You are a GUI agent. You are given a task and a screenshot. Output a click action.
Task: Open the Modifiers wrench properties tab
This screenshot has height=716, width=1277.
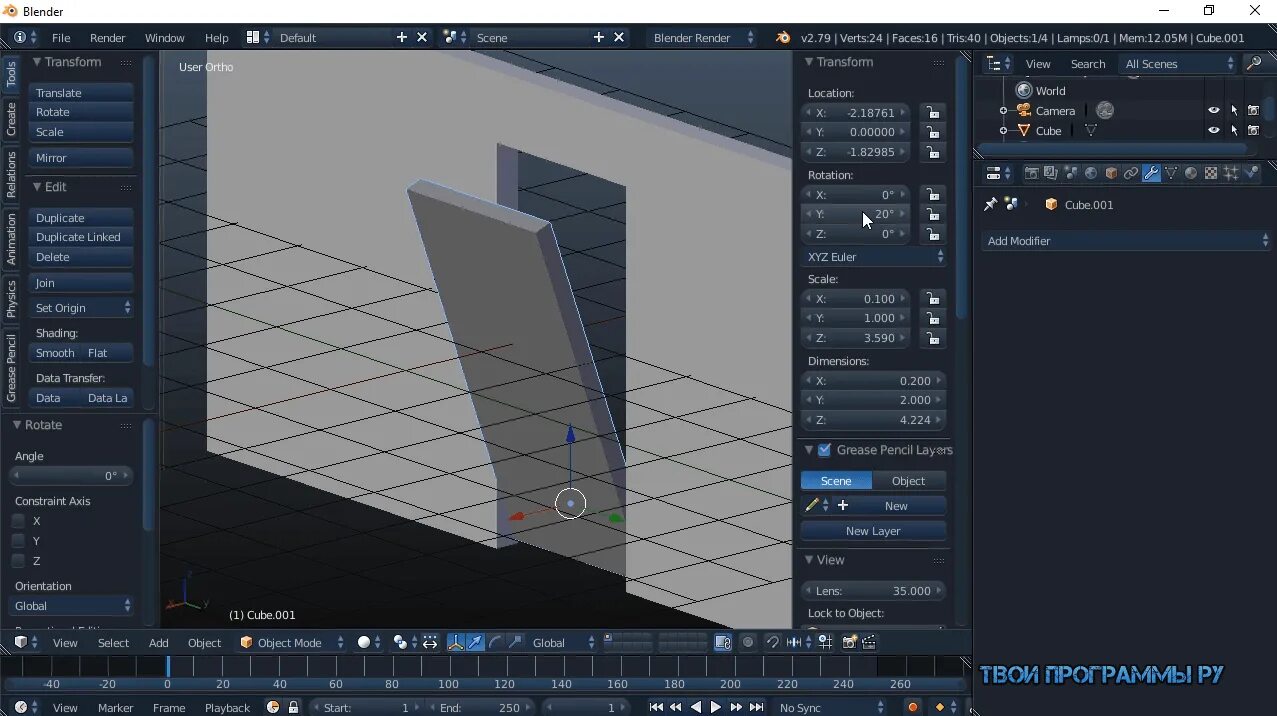coord(1151,173)
